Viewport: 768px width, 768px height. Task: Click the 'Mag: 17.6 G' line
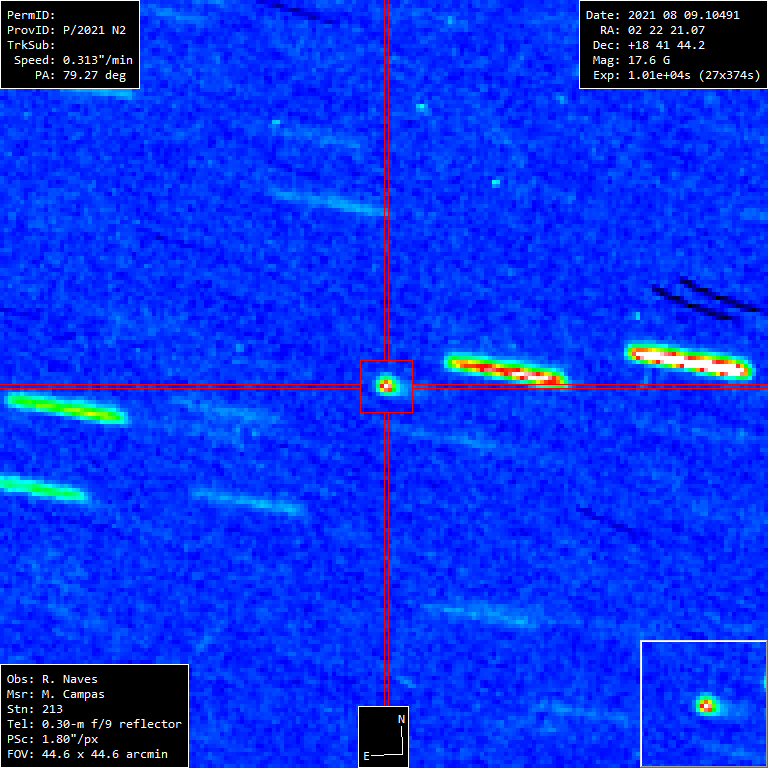(x=631, y=60)
